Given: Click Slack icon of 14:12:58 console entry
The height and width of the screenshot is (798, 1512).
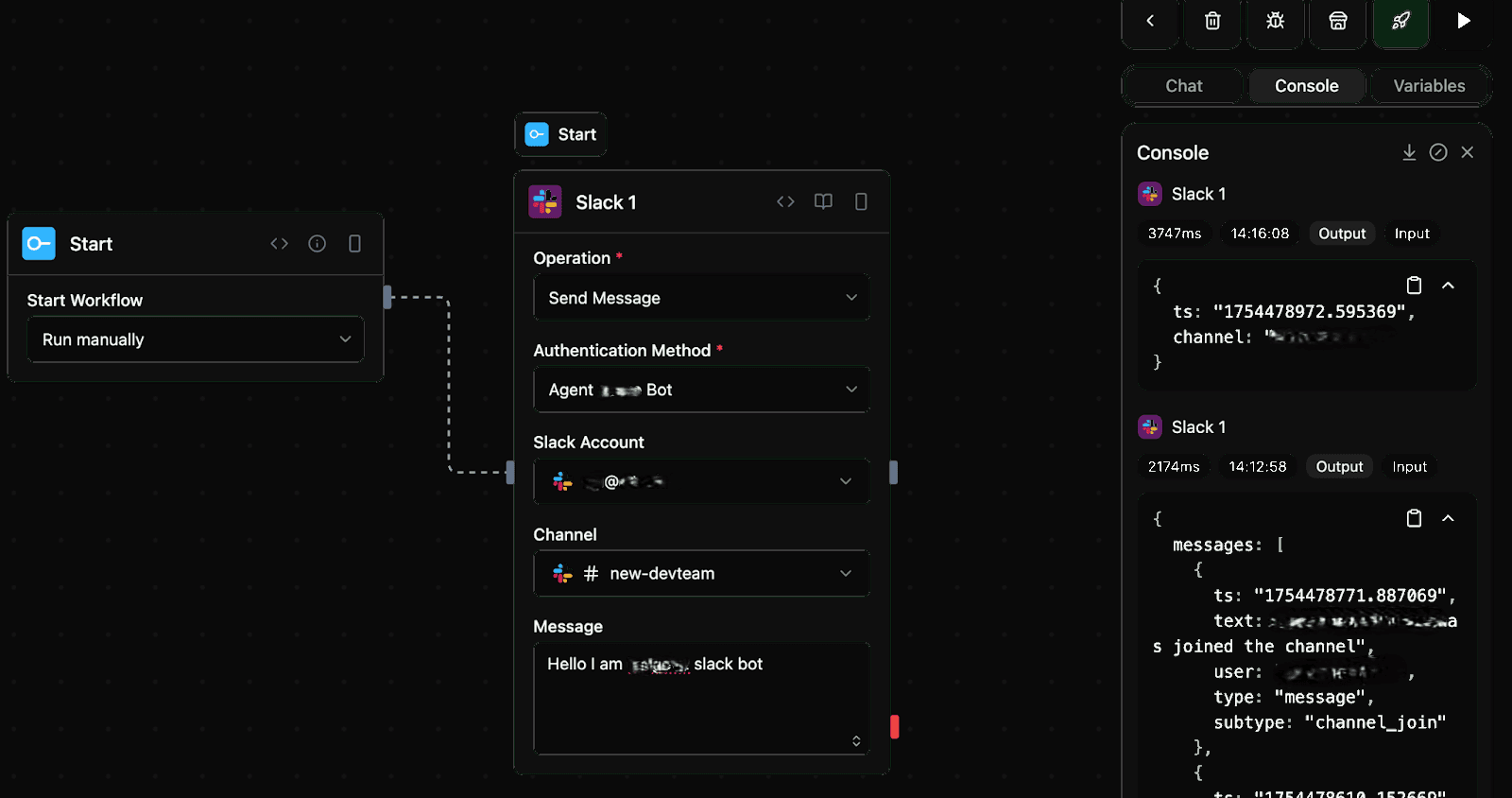Looking at the screenshot, I should (x=1150, y=427).
